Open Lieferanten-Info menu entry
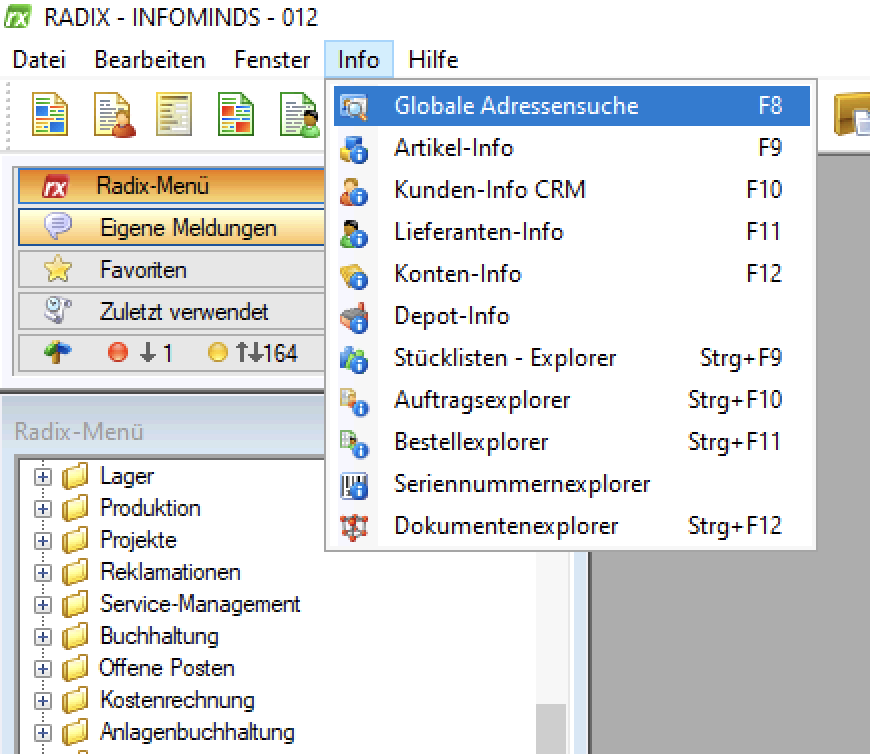 571,232
